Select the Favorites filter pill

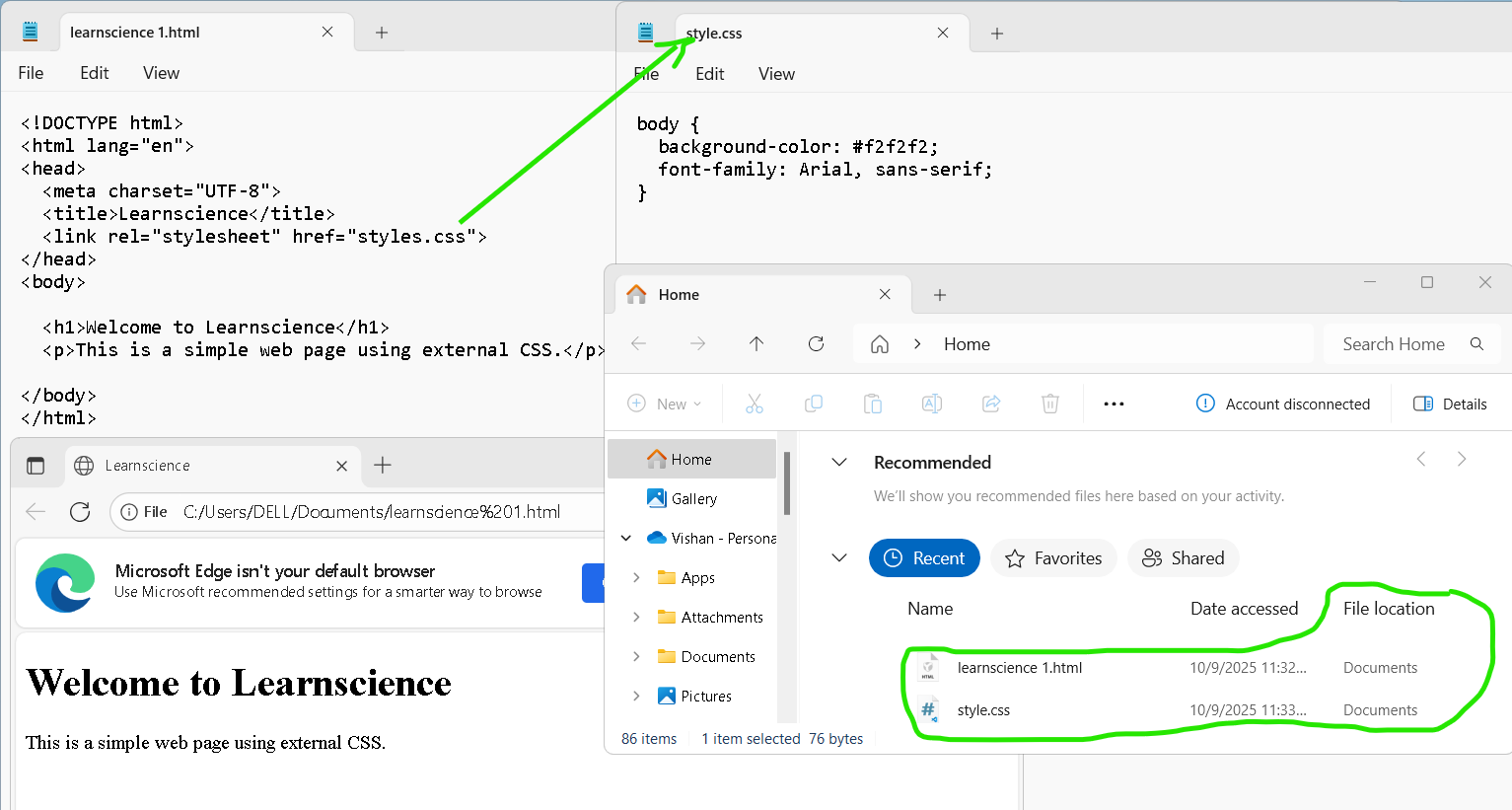[x=1053, y=558]
